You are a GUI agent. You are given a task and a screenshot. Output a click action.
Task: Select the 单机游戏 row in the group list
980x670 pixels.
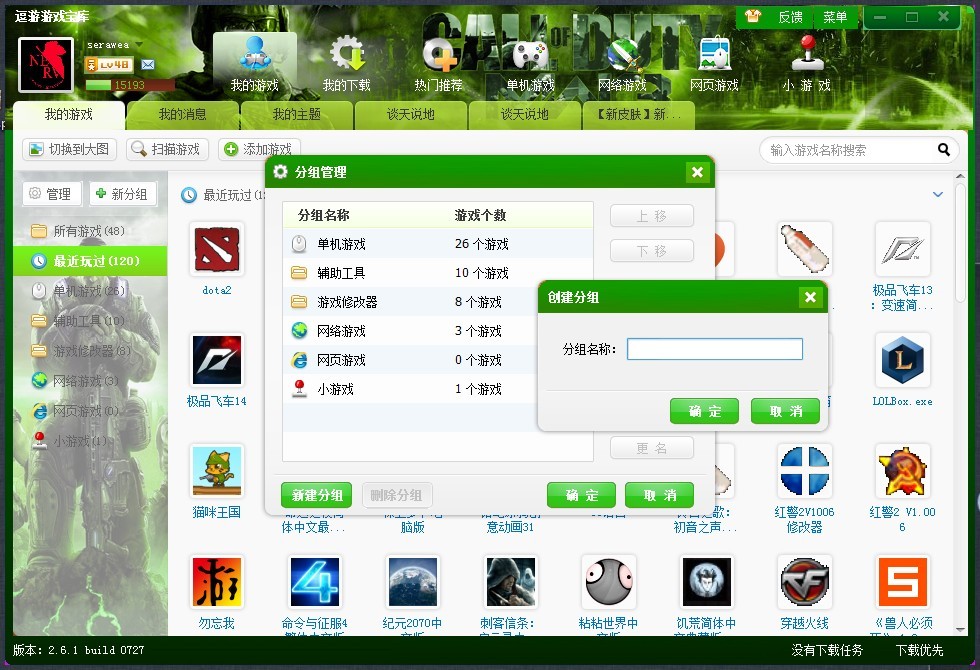pyautogui.click(x=438, y=244)
